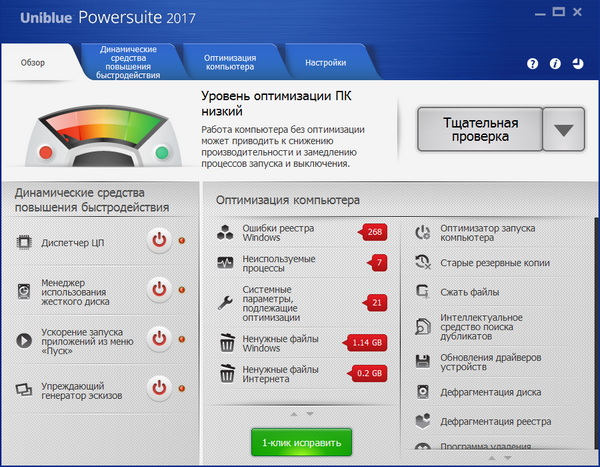Click down arrow below optimization list
Image resolution: width=600 pixels, height=467 pixels.
tap(310, 414)
